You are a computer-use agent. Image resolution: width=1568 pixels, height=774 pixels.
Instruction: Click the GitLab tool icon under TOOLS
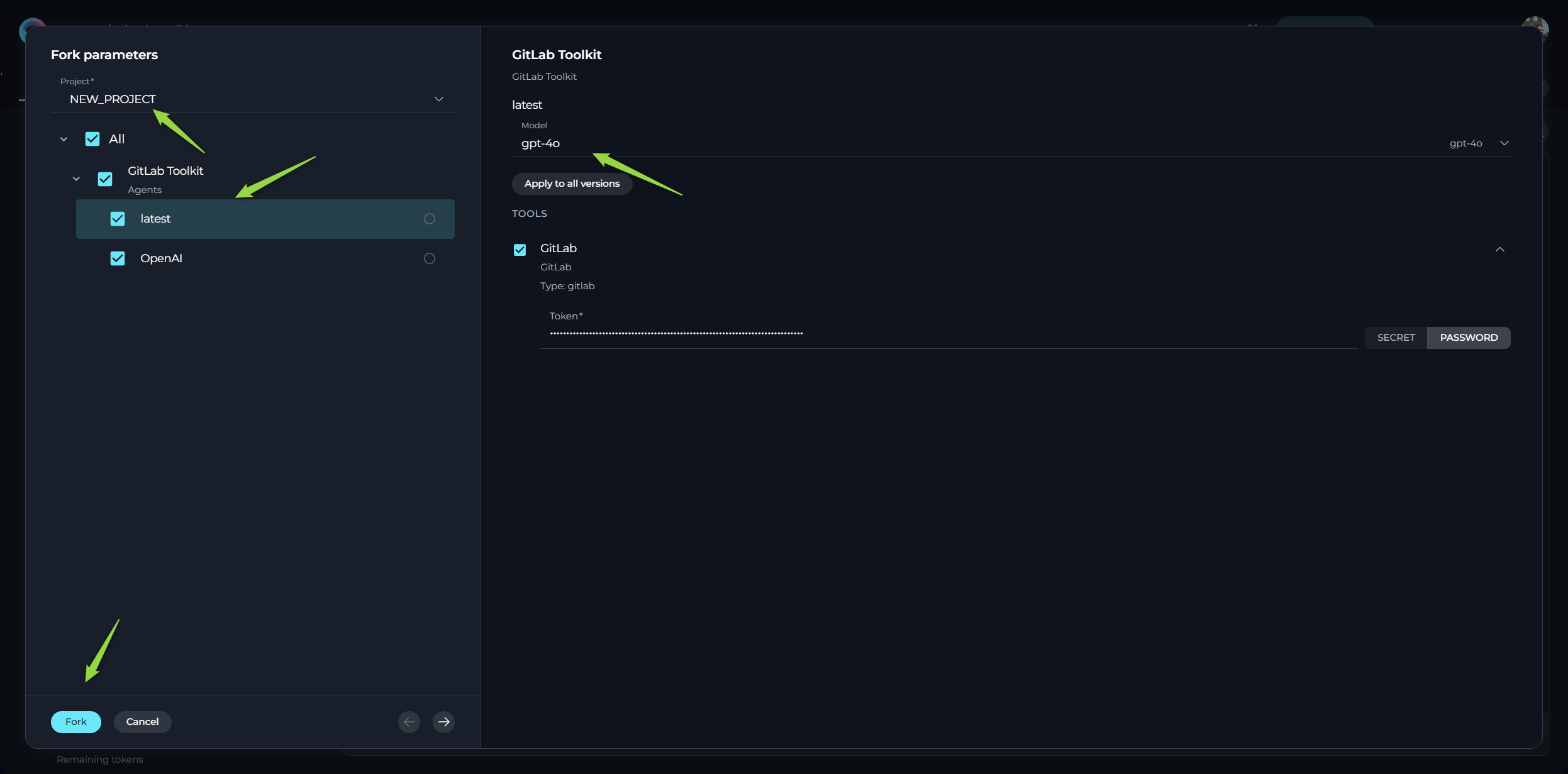point(518,249)
